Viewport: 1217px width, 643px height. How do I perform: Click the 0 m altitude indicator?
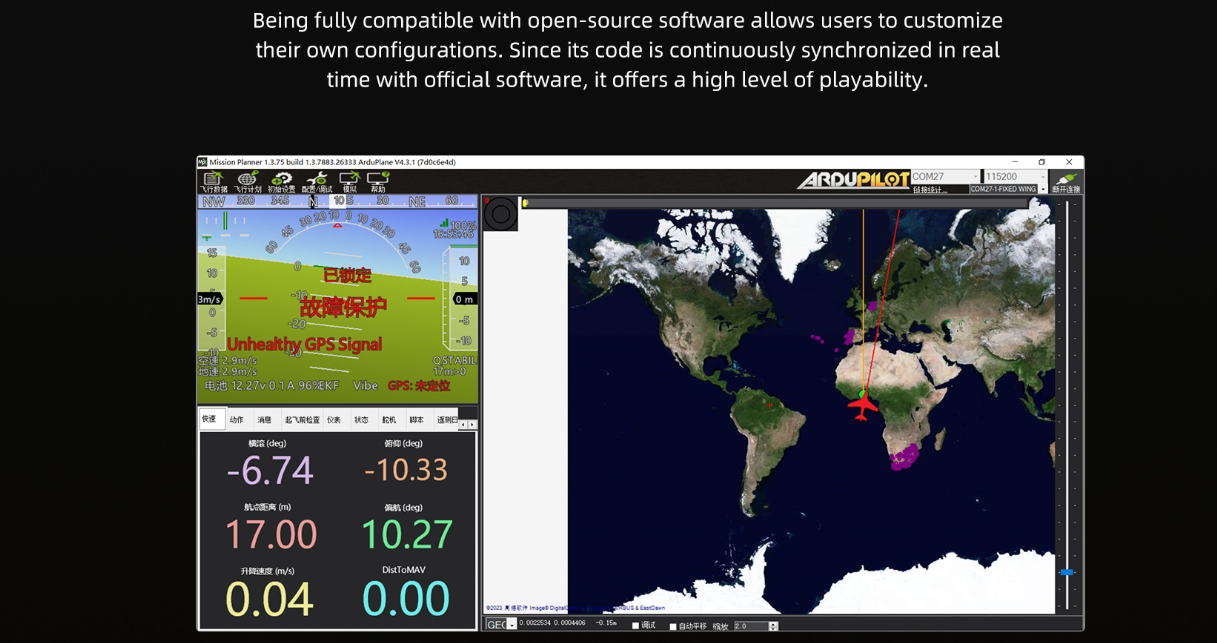pyautogui.click(x=464, y=299)
